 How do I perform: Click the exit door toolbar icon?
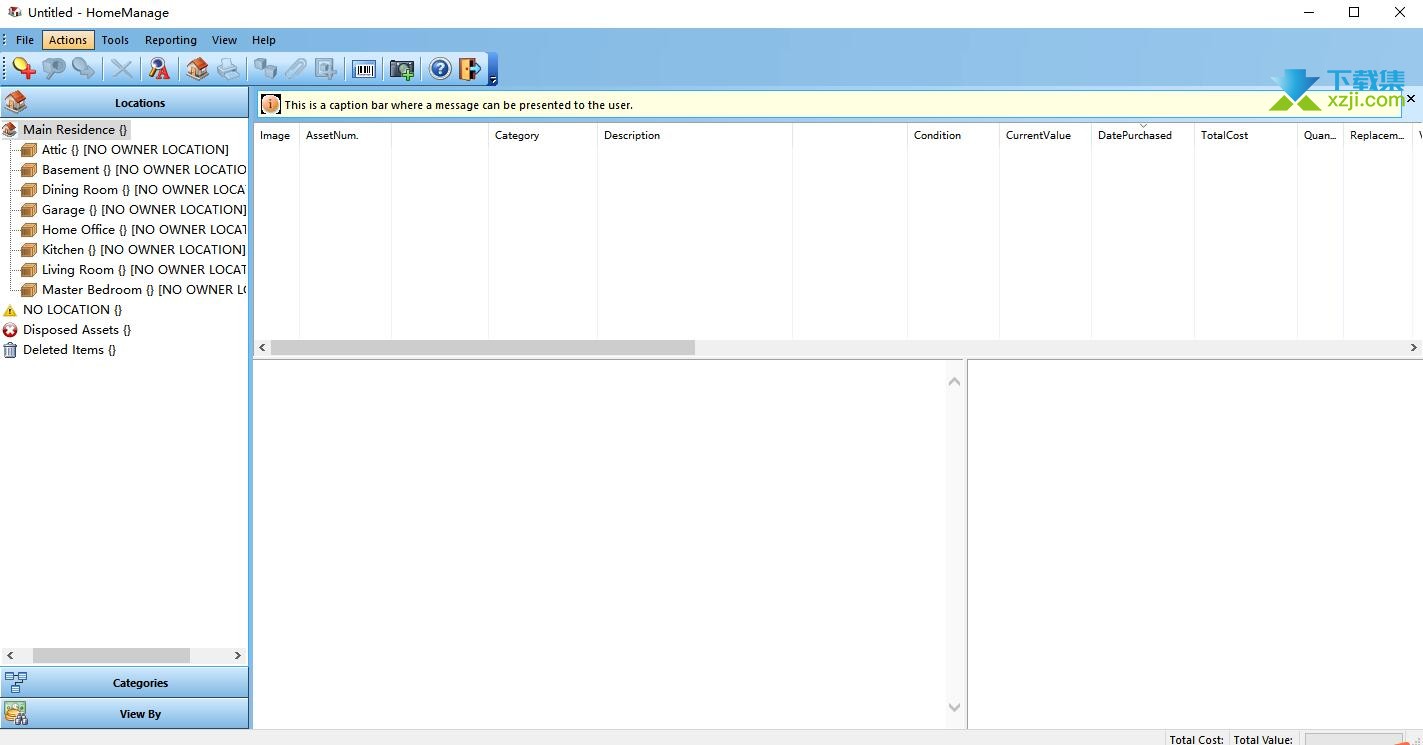470,69
